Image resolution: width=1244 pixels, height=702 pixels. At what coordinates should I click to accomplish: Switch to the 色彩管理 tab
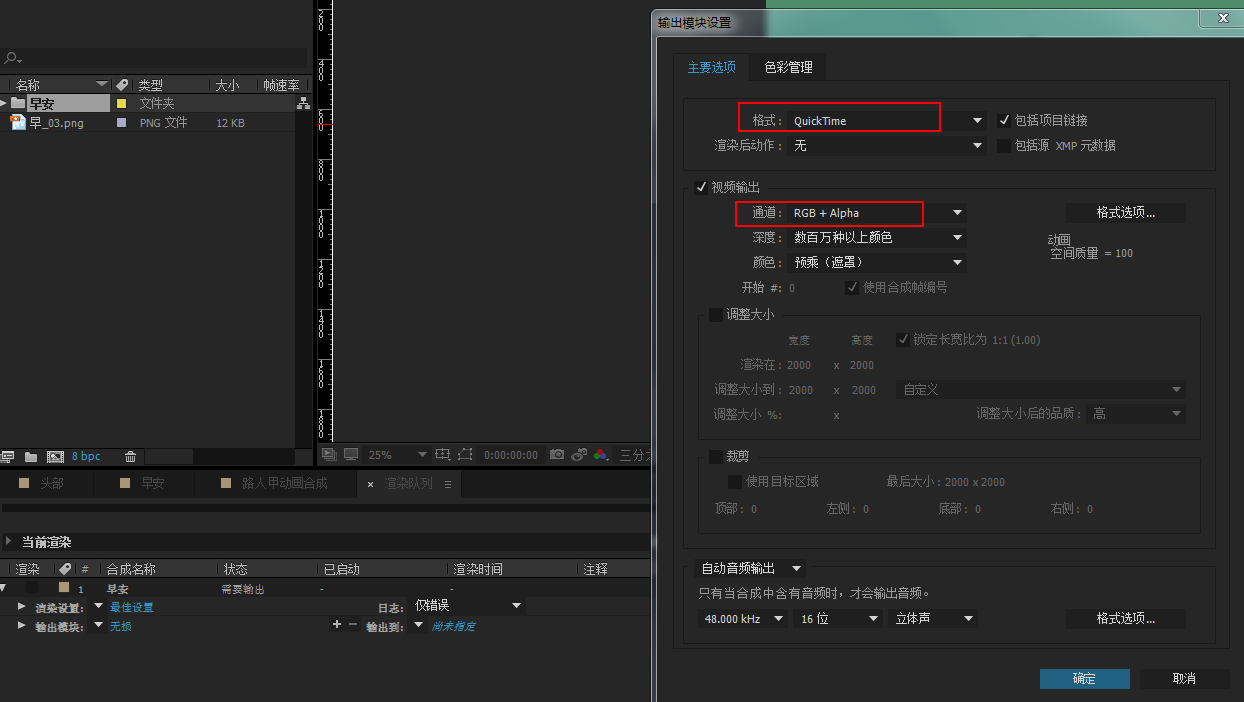[x=788, y=67]
